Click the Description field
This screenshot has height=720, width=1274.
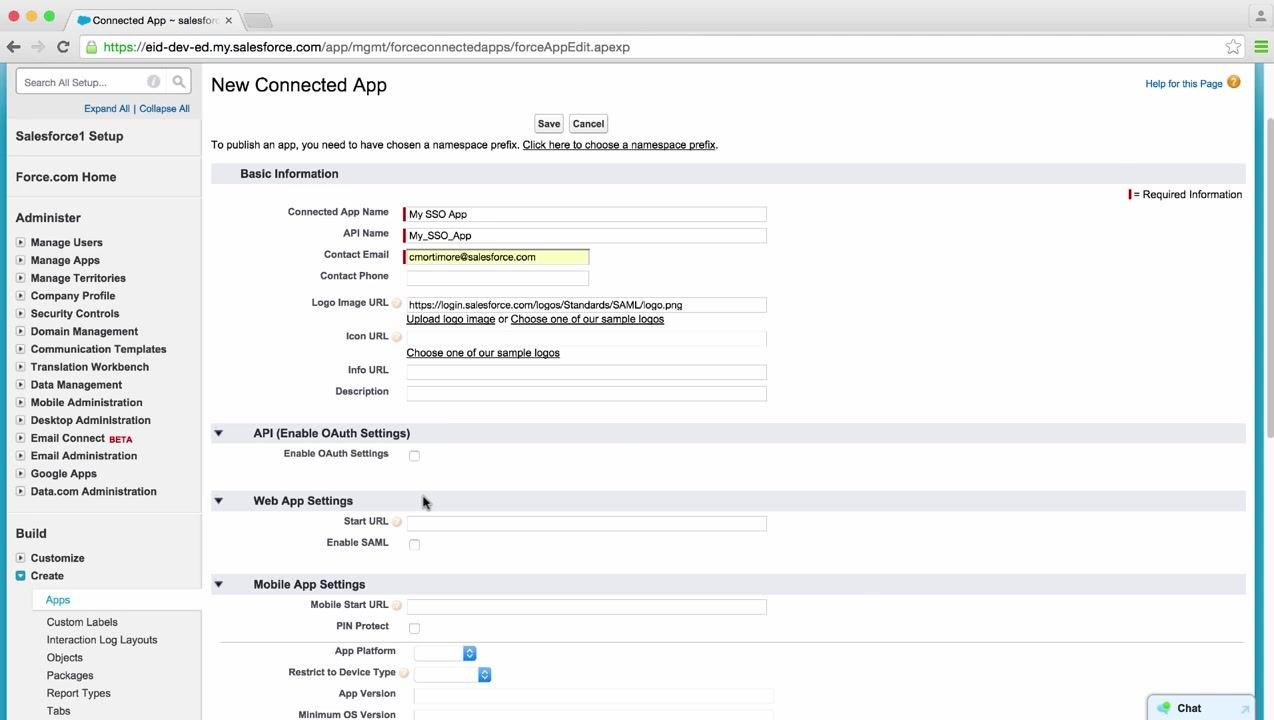click(586, 394)
